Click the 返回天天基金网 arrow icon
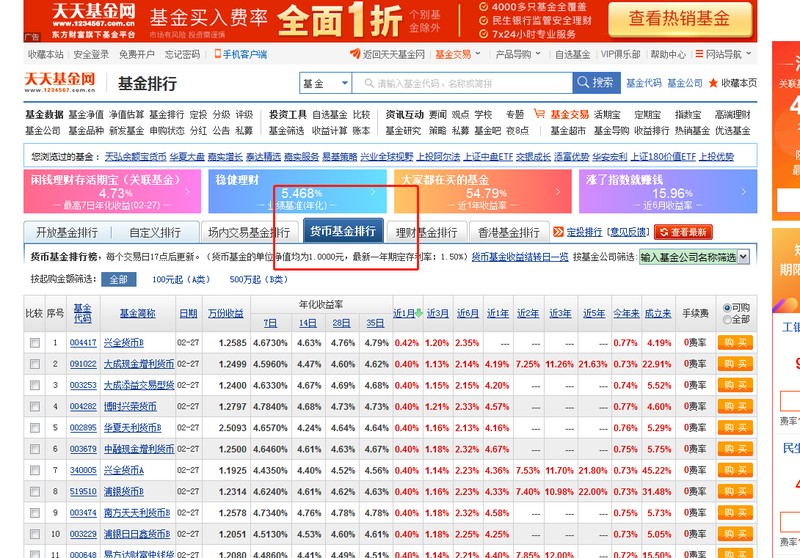 click(x=355, y=54)
